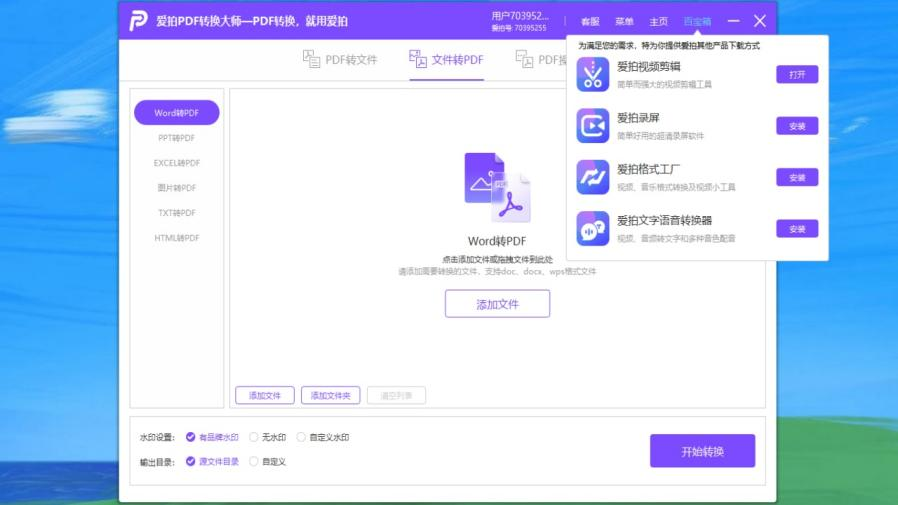Click the 开始转换 button

click(x=702, y=451)
